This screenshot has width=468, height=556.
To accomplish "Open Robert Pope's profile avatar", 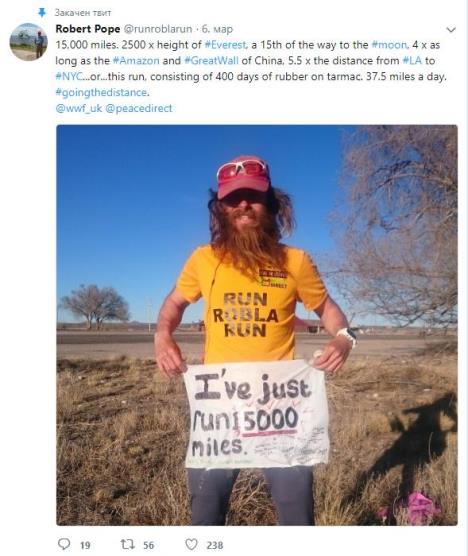I will pos(28,41).
